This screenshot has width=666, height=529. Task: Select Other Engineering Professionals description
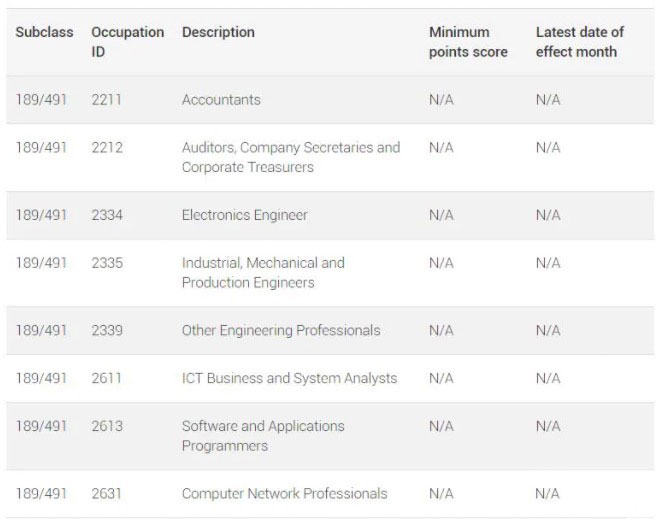(x=281, y=331)
